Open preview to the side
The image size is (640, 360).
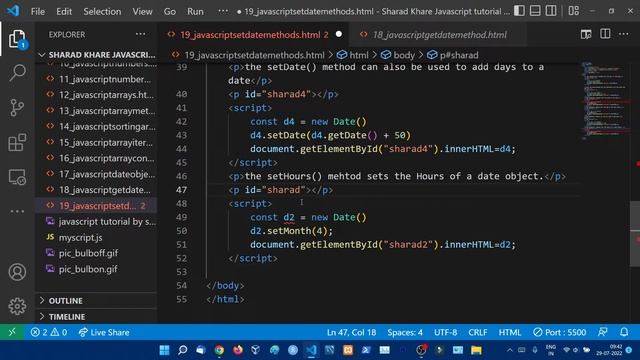[x=586, y=35]
